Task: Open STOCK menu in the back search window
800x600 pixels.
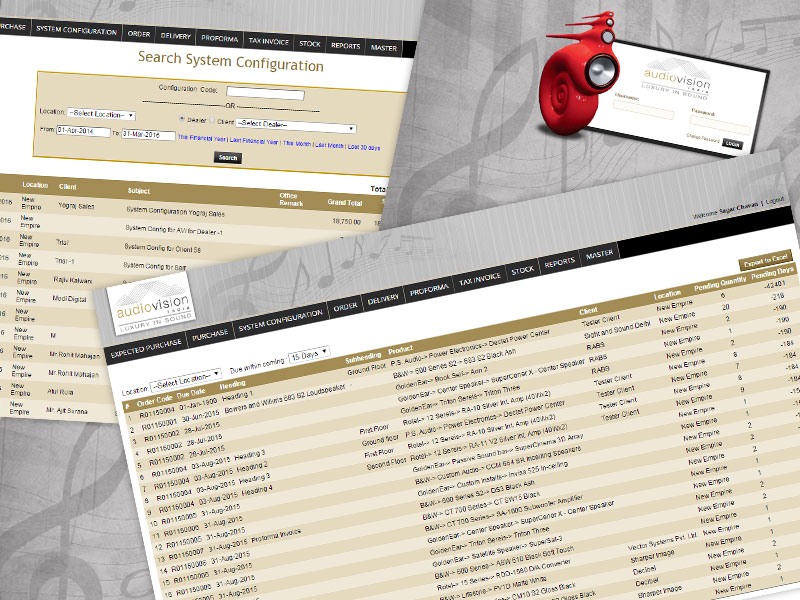Action: click(310, 44)
